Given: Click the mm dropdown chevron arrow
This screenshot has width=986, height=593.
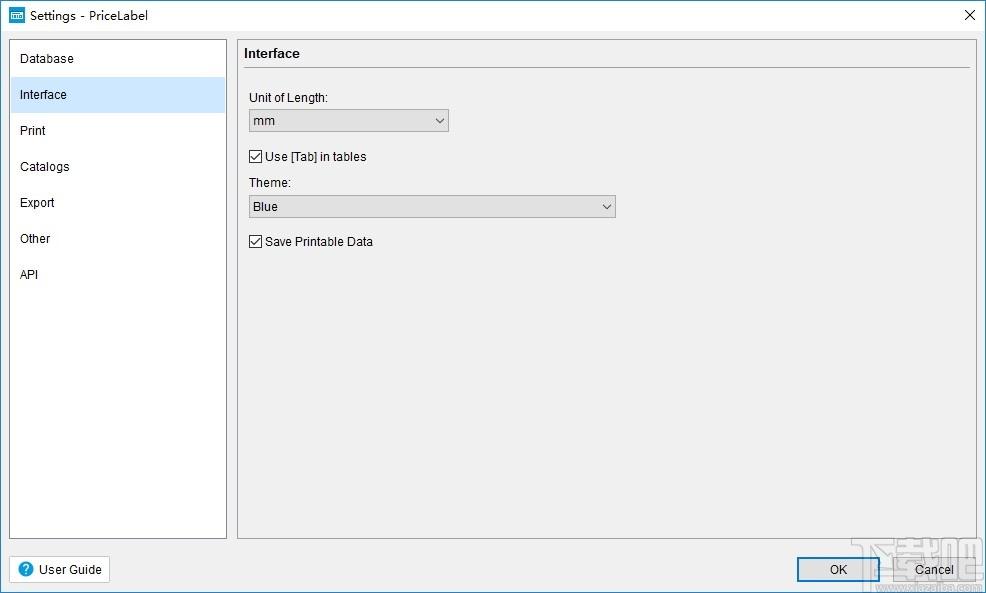Looking at the screenshot, I should (440, 121).
